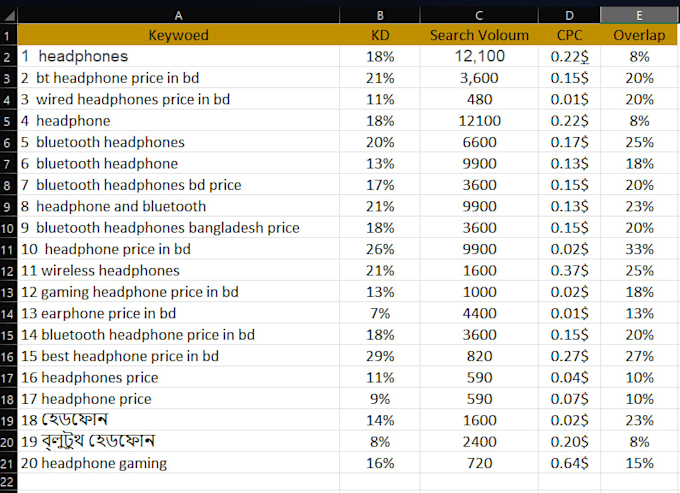
Task: Click search volume value '6600'
Action: [x=479, y=142]
